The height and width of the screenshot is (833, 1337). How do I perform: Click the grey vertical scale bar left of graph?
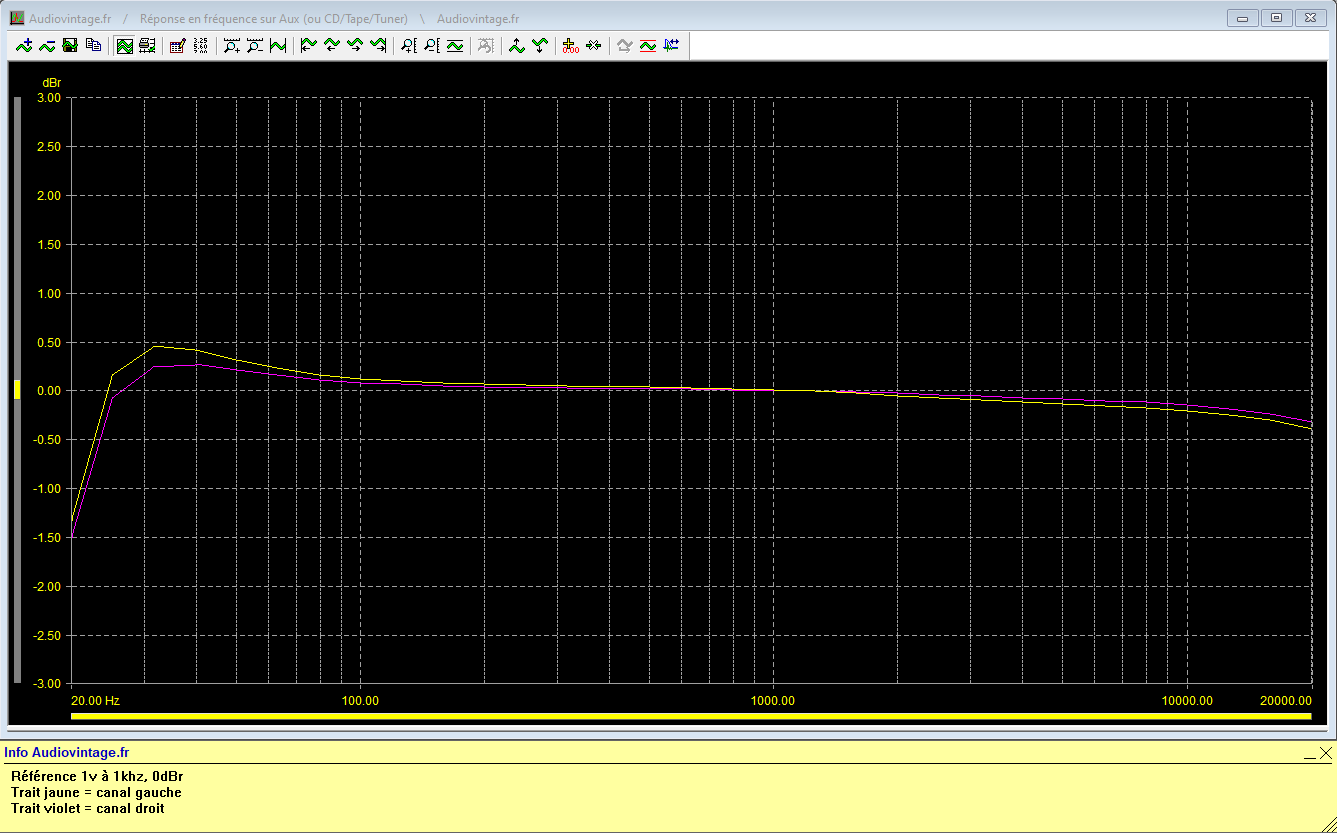pyautogui.click(x=17, y=390)
